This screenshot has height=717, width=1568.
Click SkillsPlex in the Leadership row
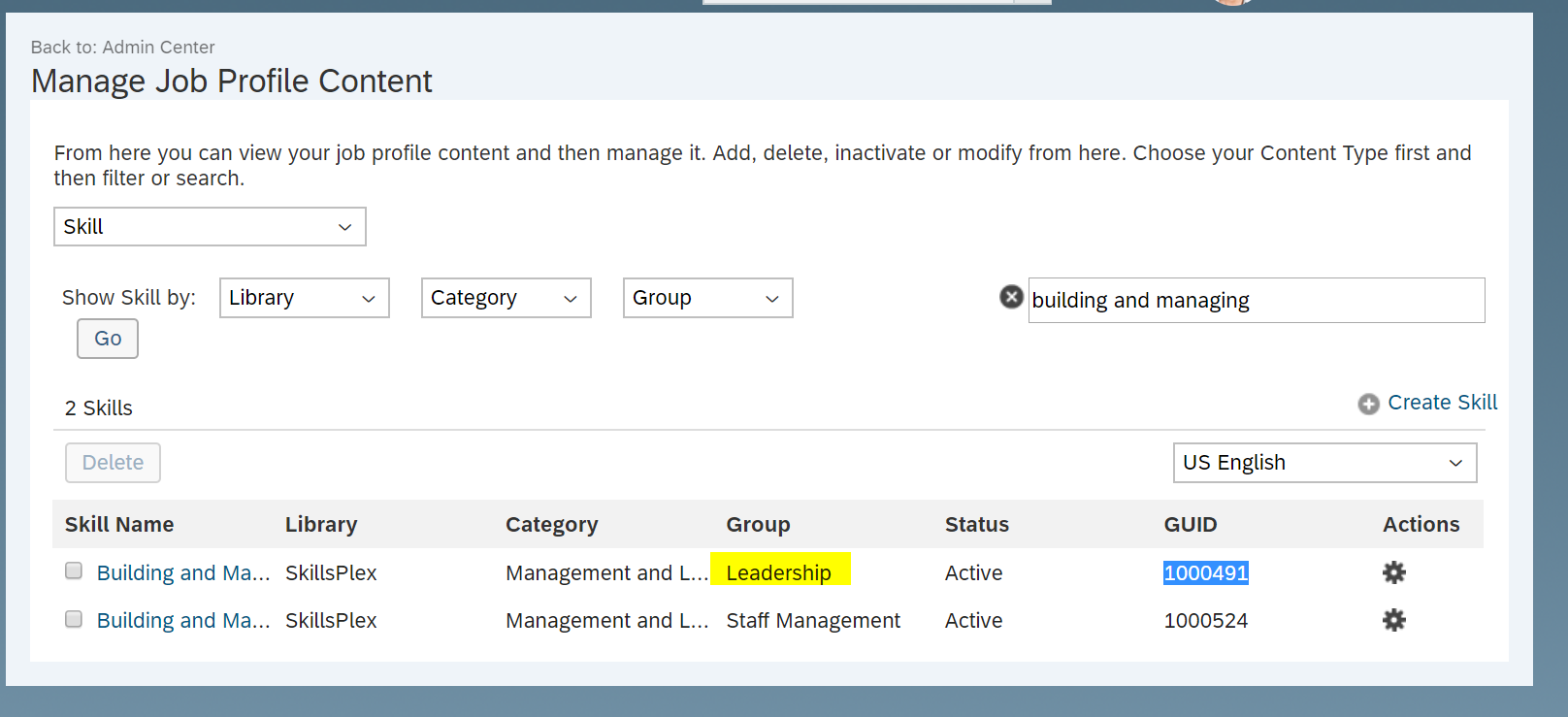(x=331, y=572)
